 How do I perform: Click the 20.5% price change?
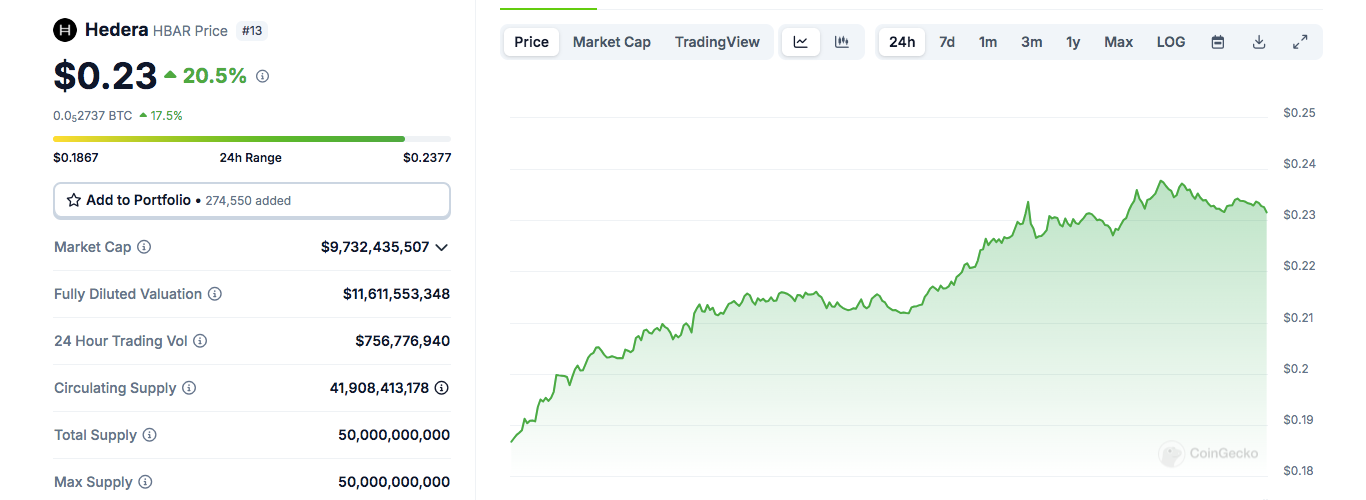click(206, 76)
